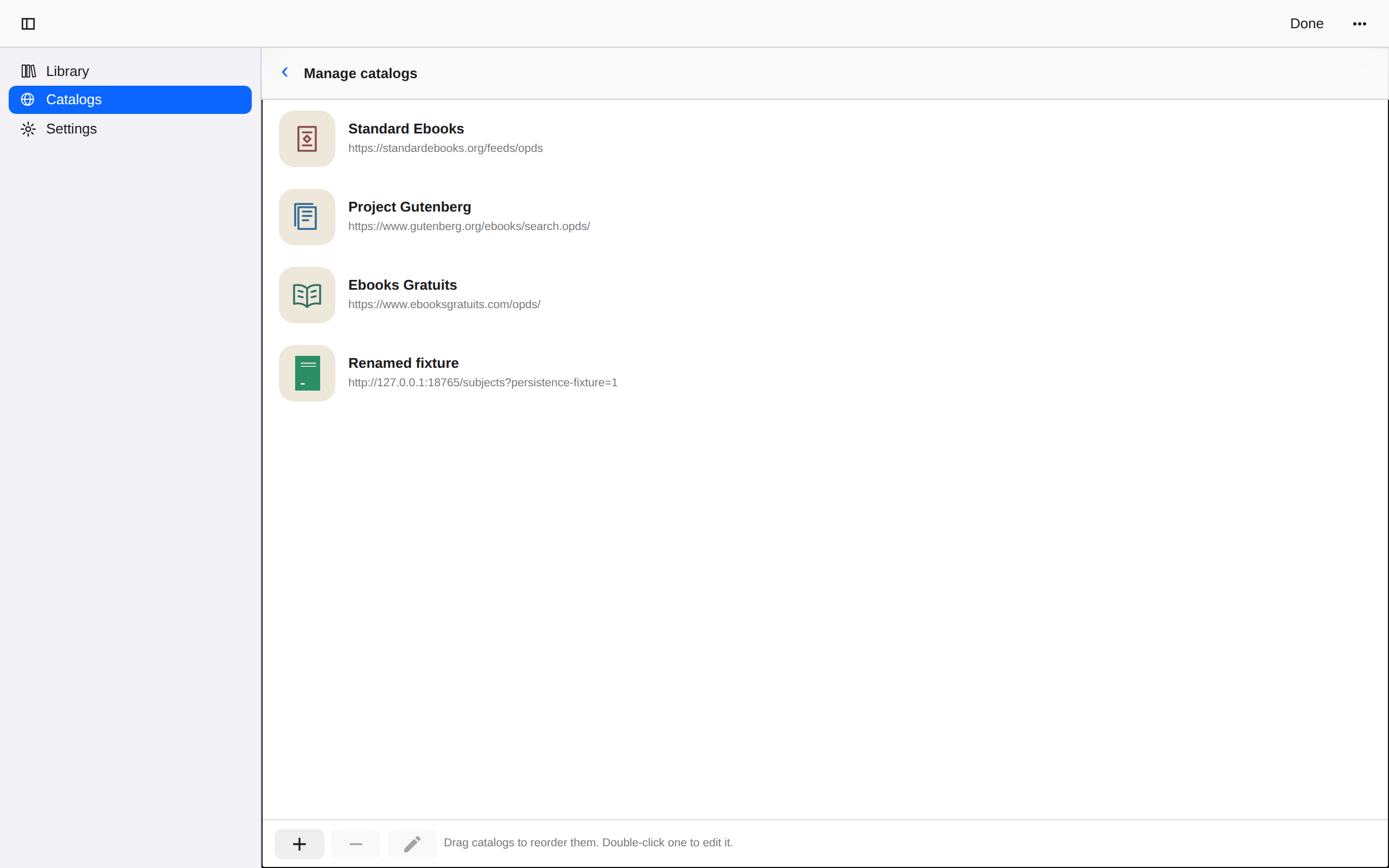Click the Done button

point(1307,23)
